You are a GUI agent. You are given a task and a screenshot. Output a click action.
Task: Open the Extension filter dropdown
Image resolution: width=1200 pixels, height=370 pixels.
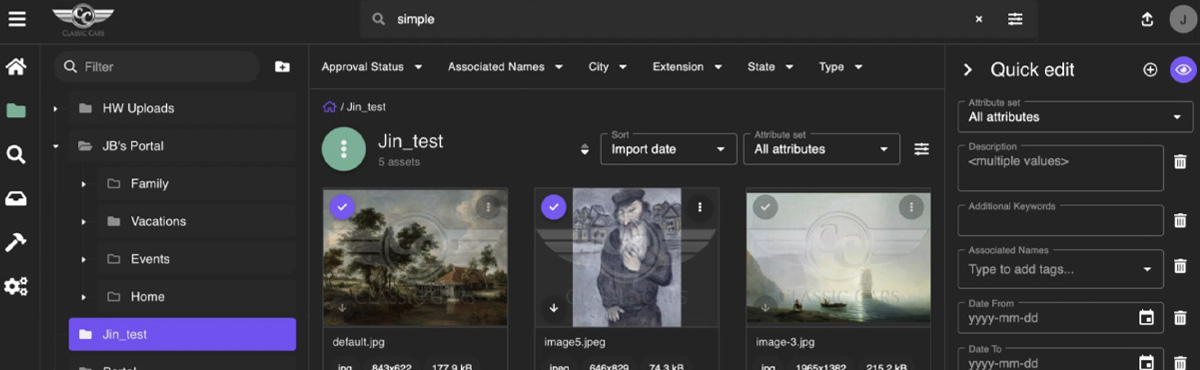point(688,67)
